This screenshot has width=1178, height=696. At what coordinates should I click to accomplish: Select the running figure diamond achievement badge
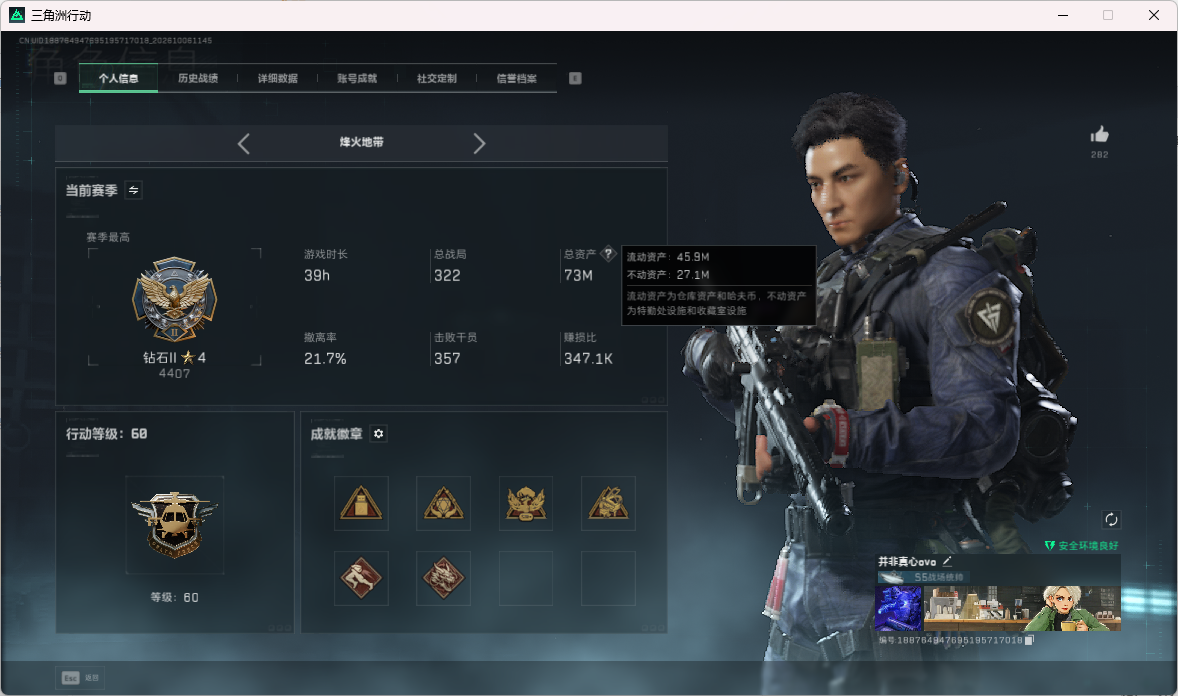pyautogui.click(x=361, y=578)
